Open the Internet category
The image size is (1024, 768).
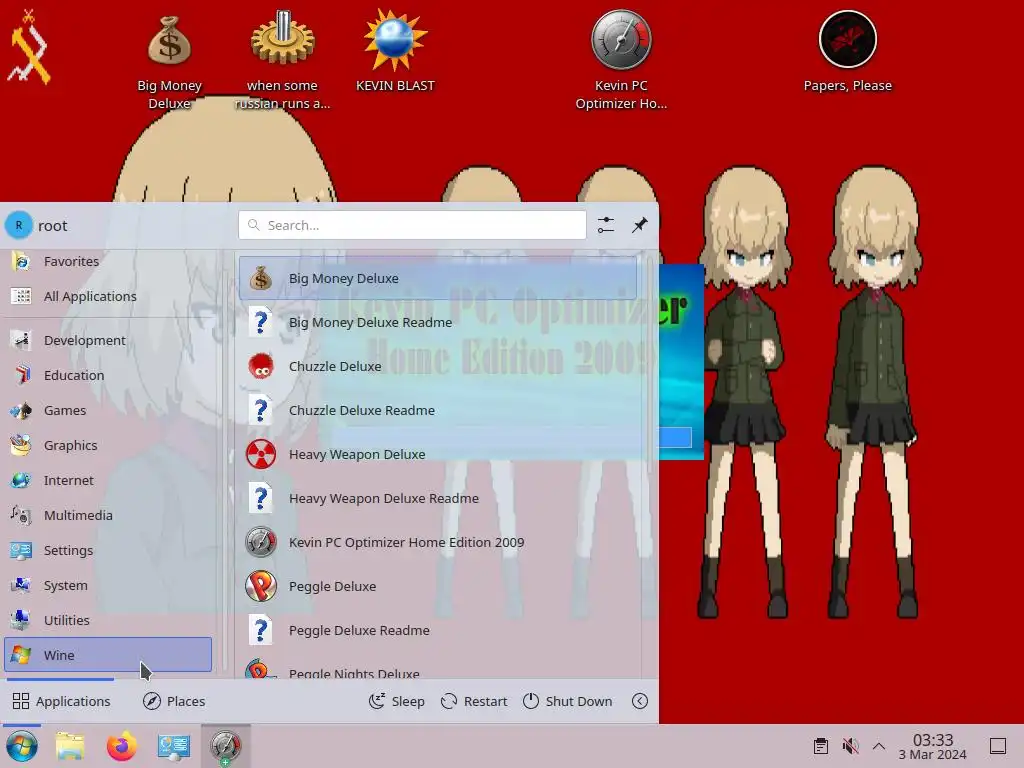click(108, 481)
